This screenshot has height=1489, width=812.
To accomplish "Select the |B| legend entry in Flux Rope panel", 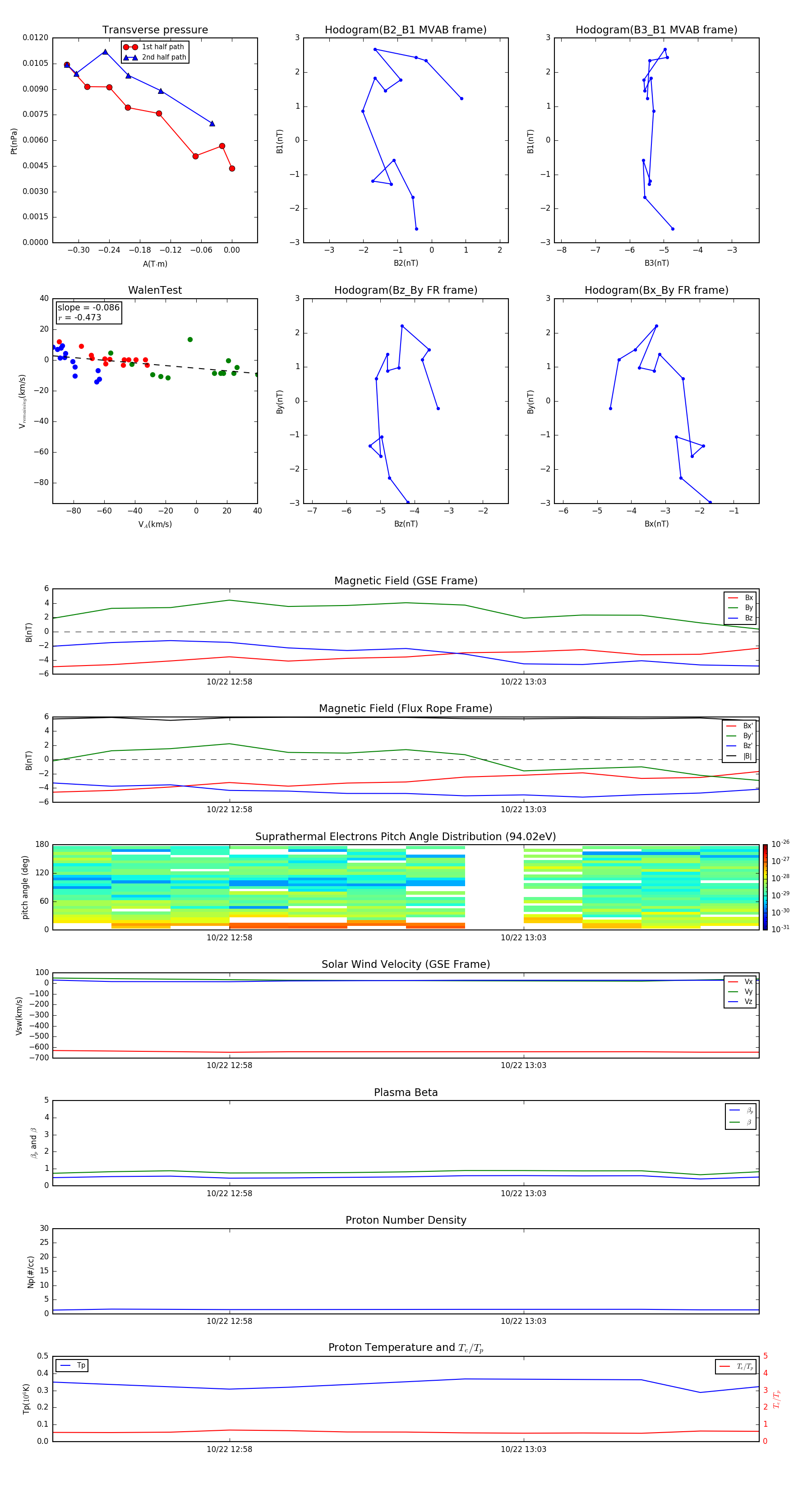I will pos(740,756).
